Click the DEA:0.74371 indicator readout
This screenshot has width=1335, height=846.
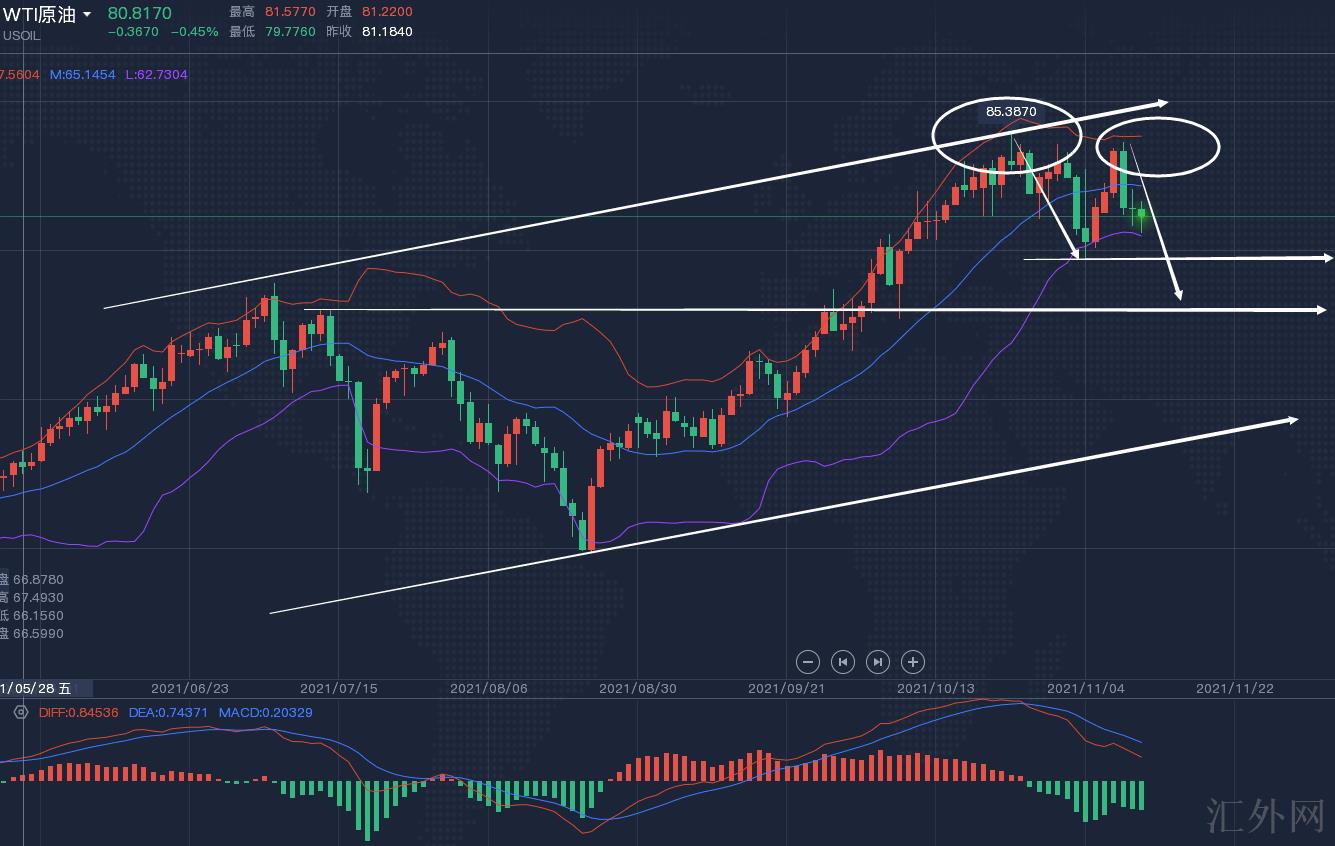pyautogui.click(x=167, y=712)
